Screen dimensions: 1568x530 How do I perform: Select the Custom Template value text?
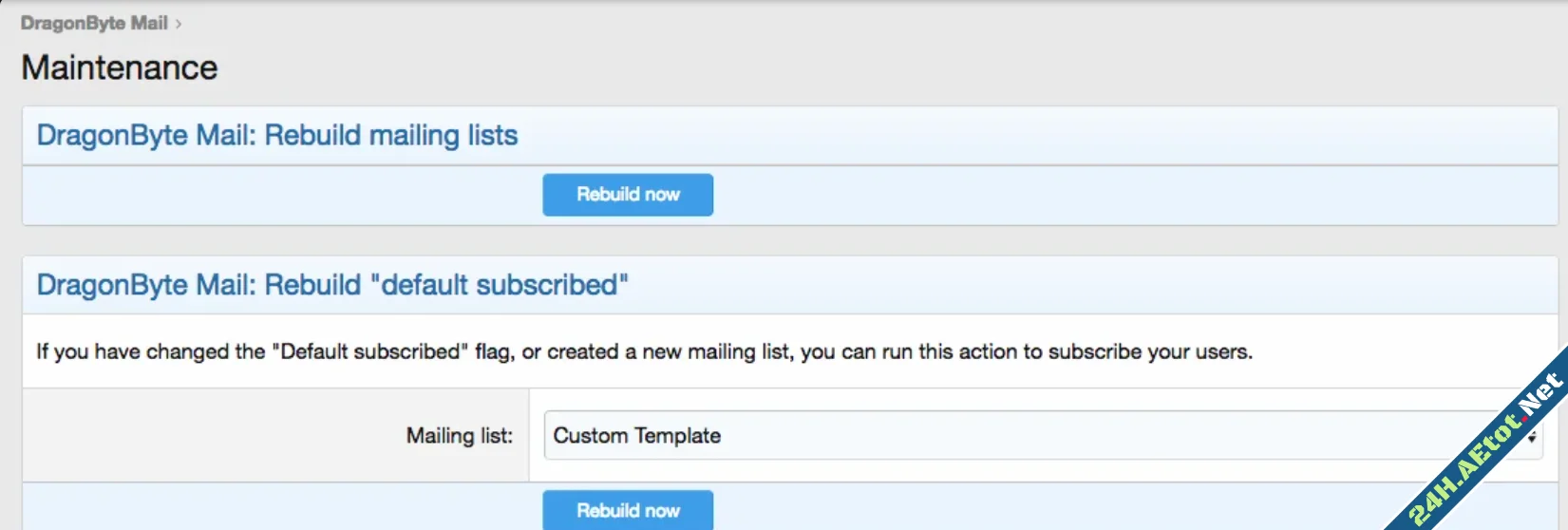point(637,436)
